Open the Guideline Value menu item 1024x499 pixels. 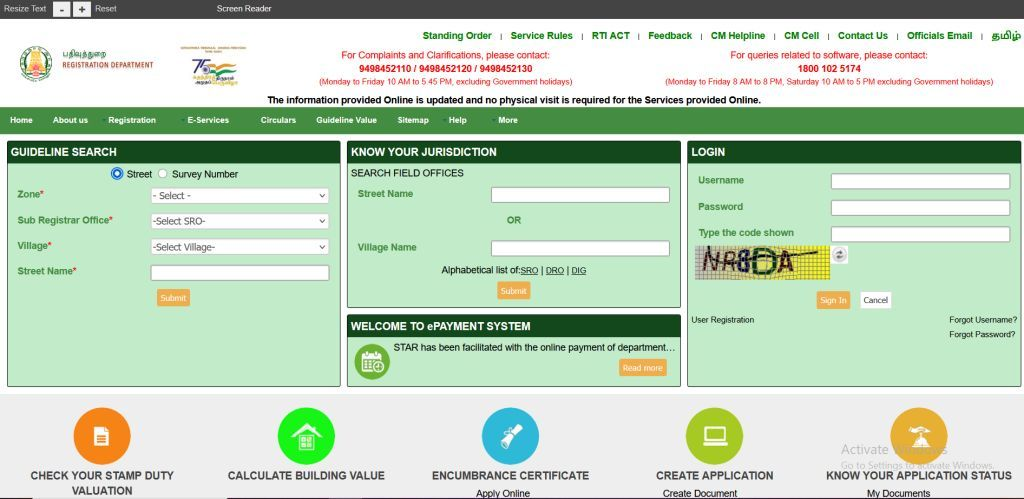[x=346, y=120]
